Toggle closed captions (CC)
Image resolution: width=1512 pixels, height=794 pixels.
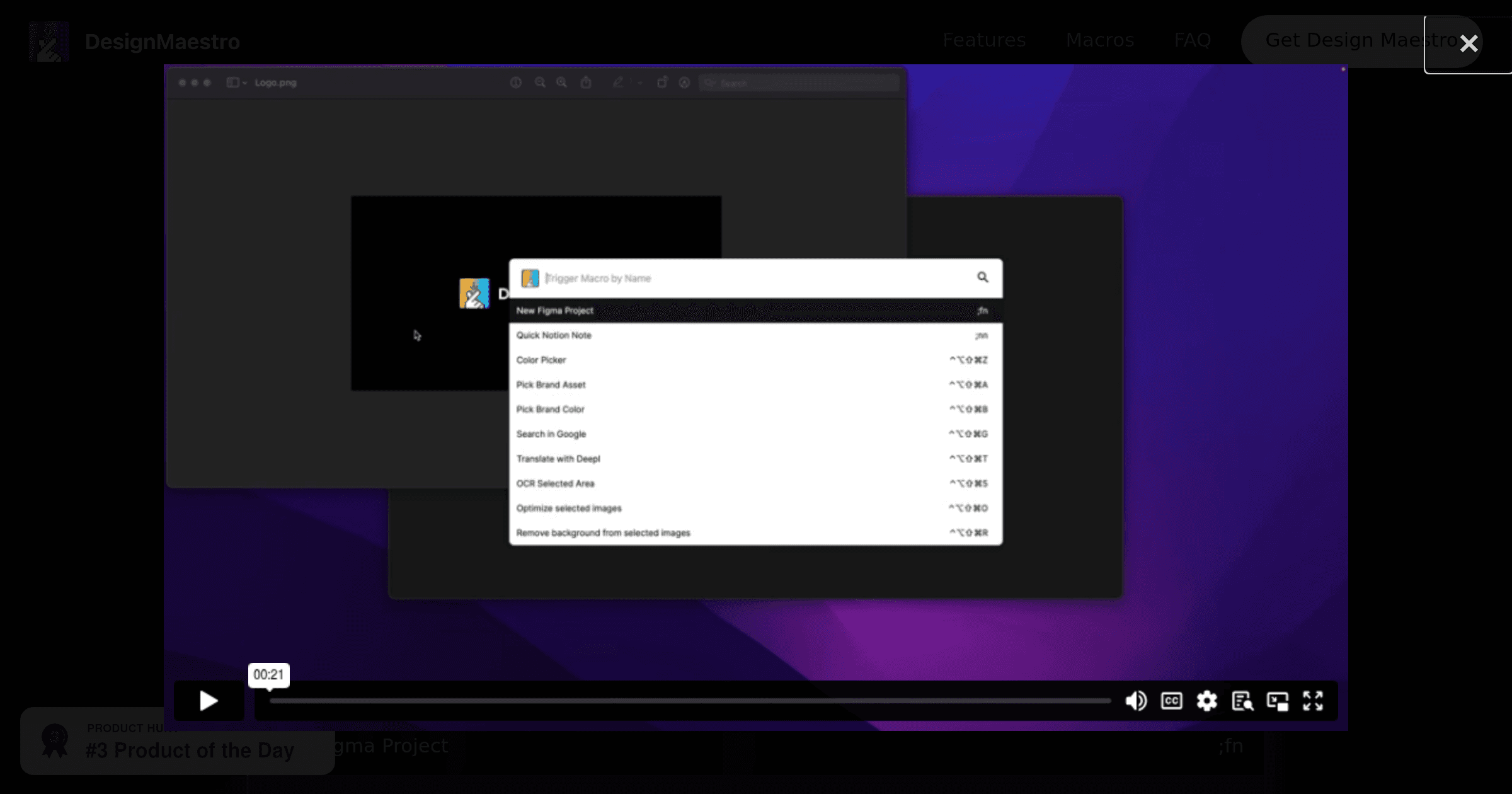1171,701
